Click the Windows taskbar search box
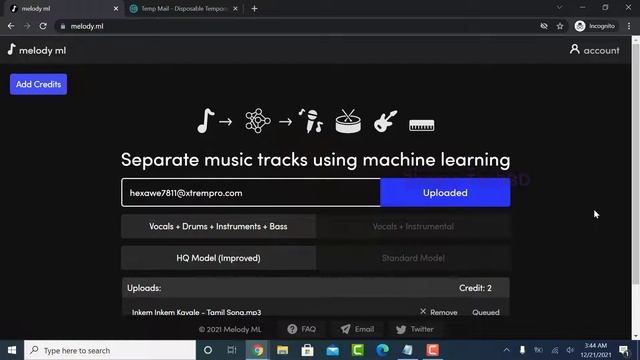The width and height of the screenshot is (640, 360). pyautogui.click(x=110, y=350)
